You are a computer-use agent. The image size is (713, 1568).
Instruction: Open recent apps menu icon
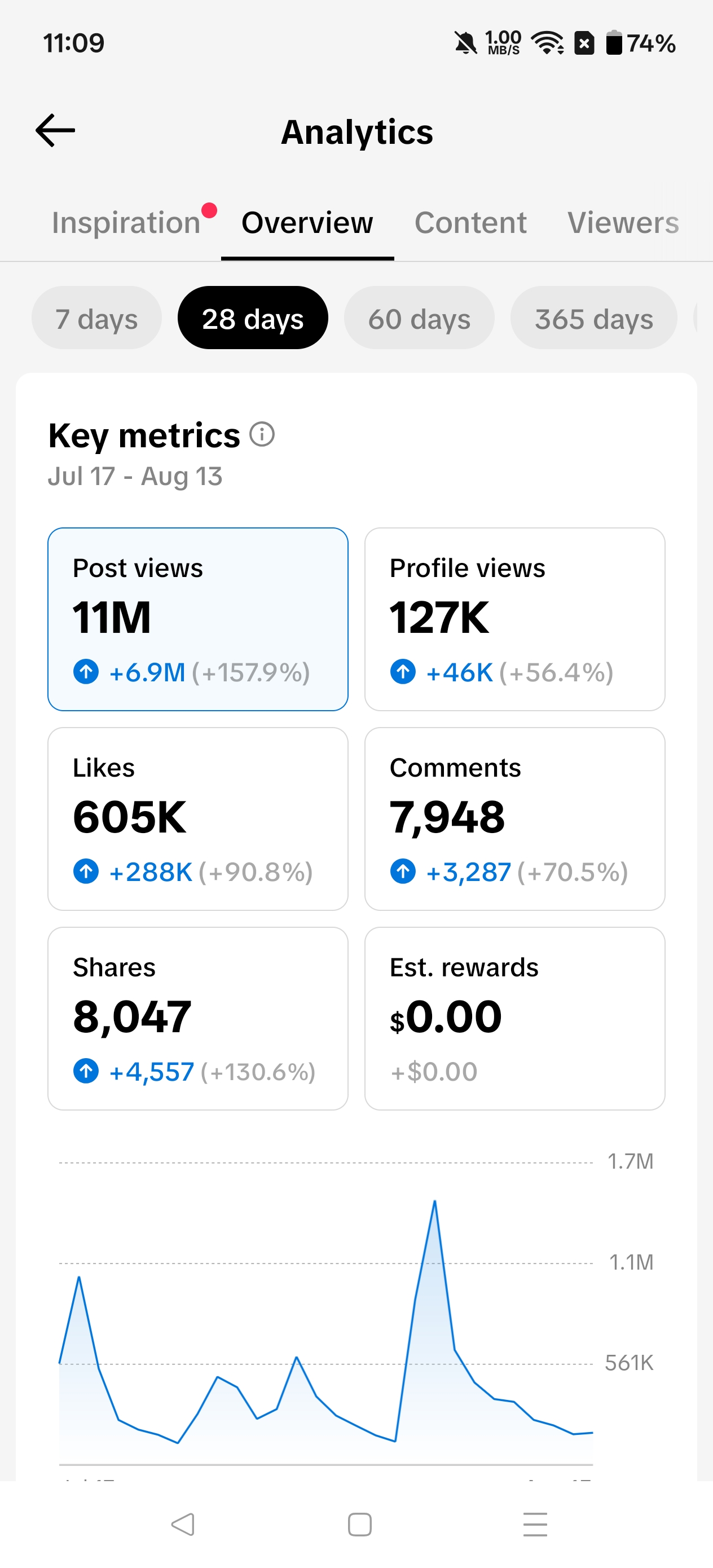[535, 1524]
